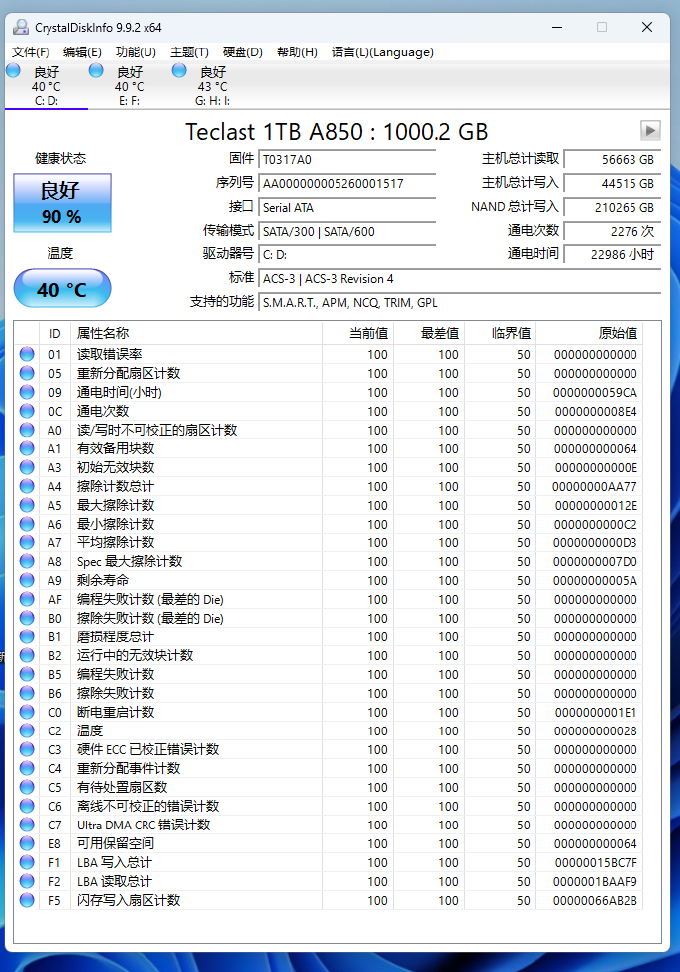
Task: Click the status icon for attribute C0 断电重启计数
Action: click(27, 712)
